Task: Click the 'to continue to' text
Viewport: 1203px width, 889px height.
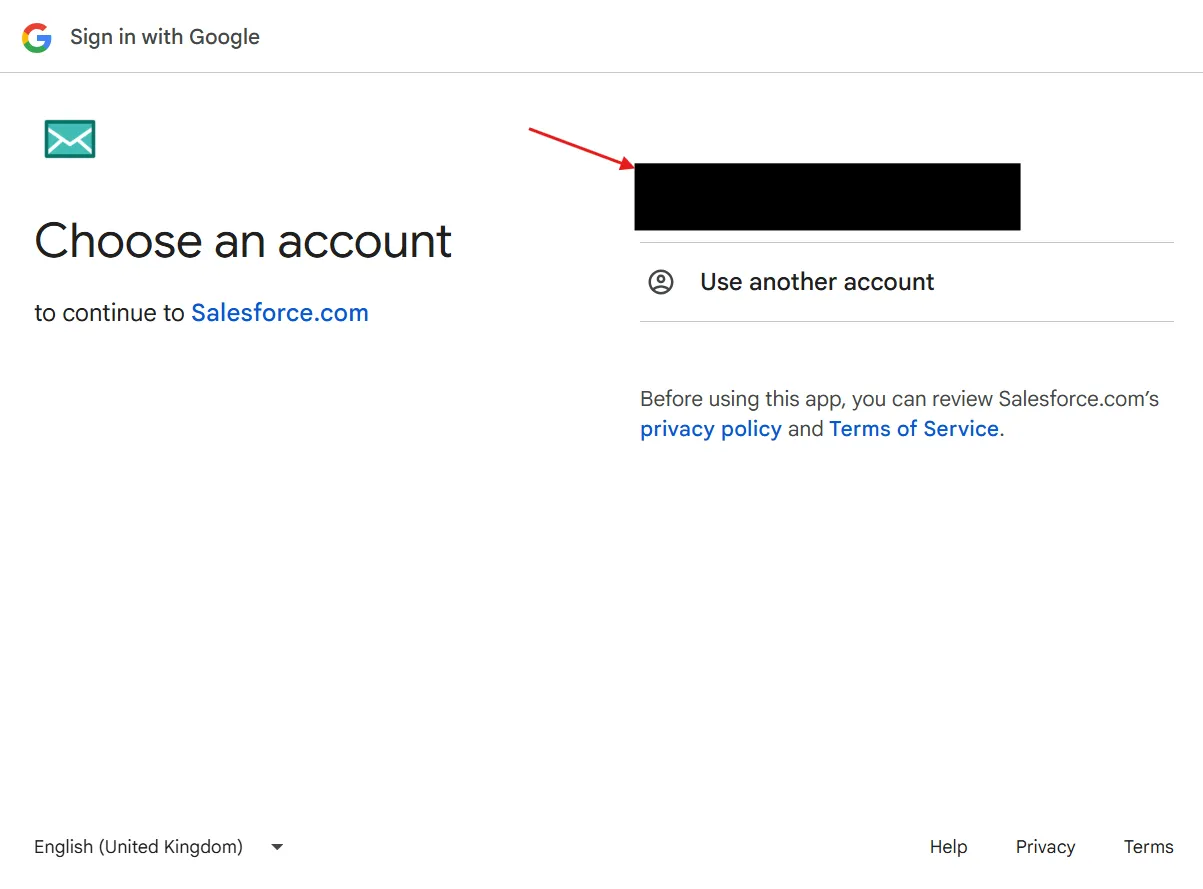Action: coord(109,313)
